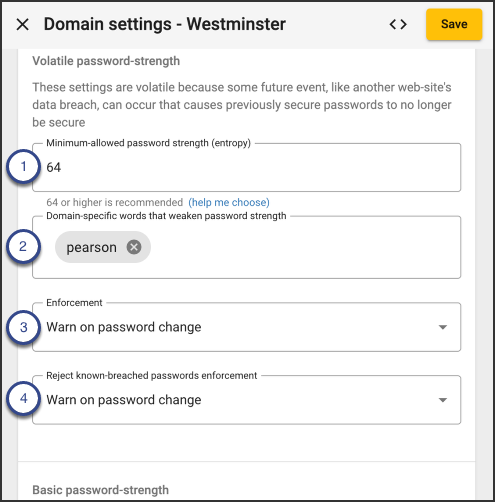Click the 'Domain settings - Westminster' title
495x502 pixels.
(x=165, y=24)
